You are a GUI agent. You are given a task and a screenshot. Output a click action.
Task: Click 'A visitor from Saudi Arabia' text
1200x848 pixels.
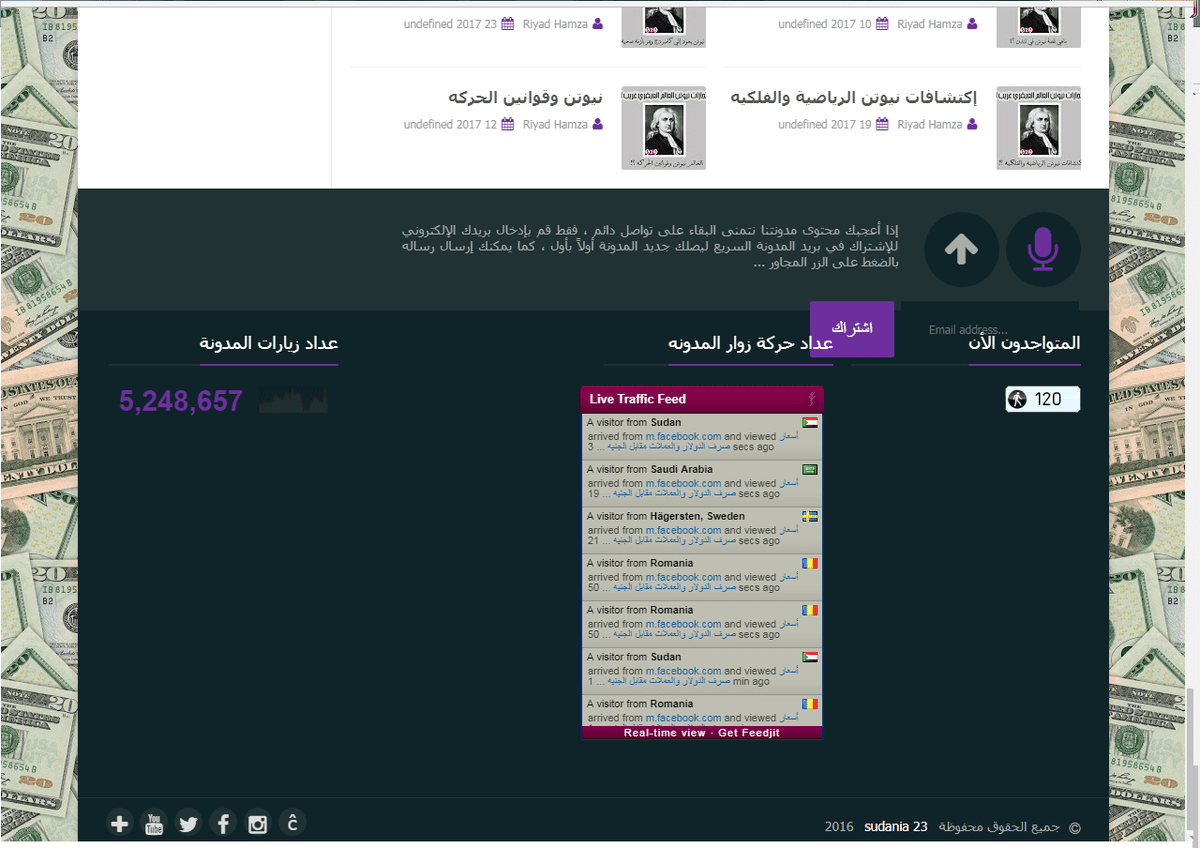[x=650, y=470]
